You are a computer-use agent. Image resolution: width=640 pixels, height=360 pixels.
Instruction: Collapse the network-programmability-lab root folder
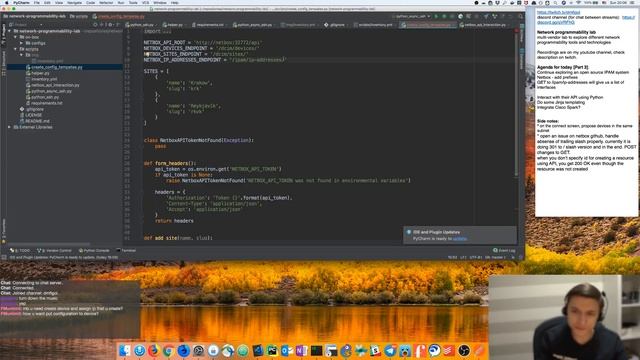coord(10,31)
